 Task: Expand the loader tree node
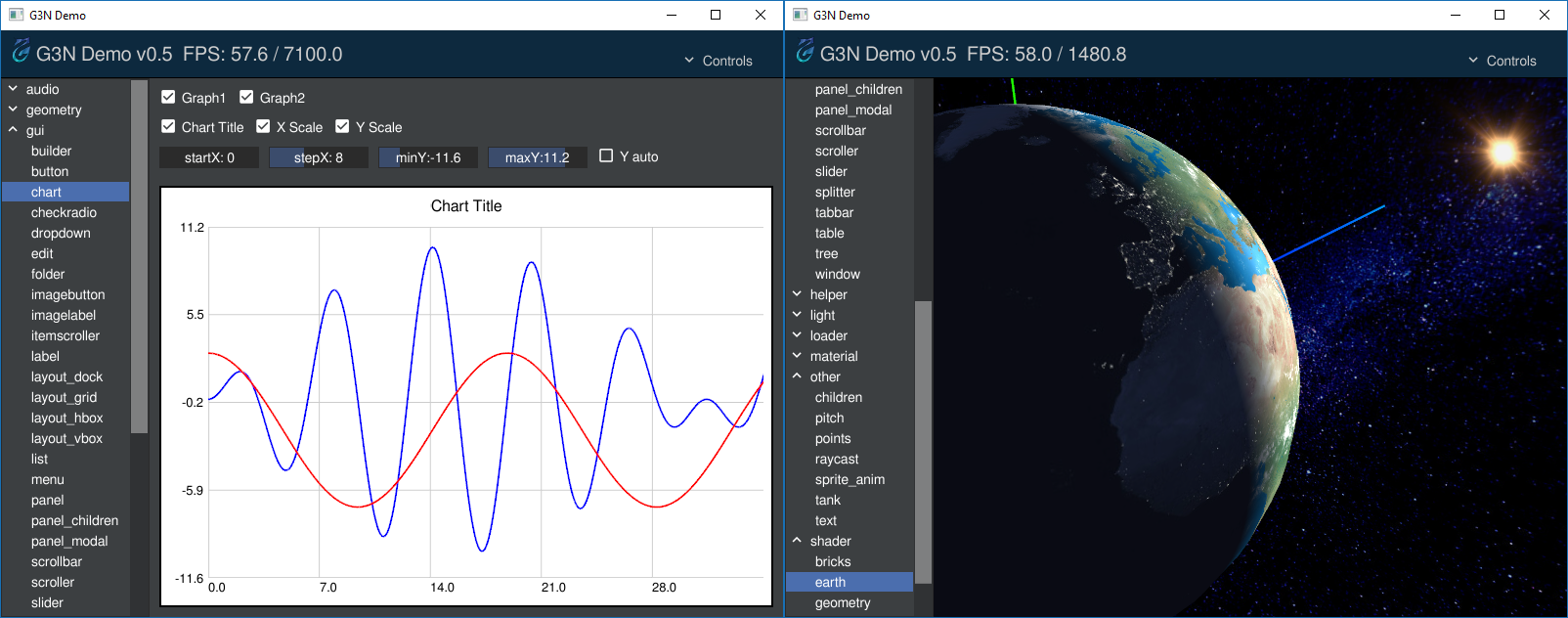click(797, 335)
